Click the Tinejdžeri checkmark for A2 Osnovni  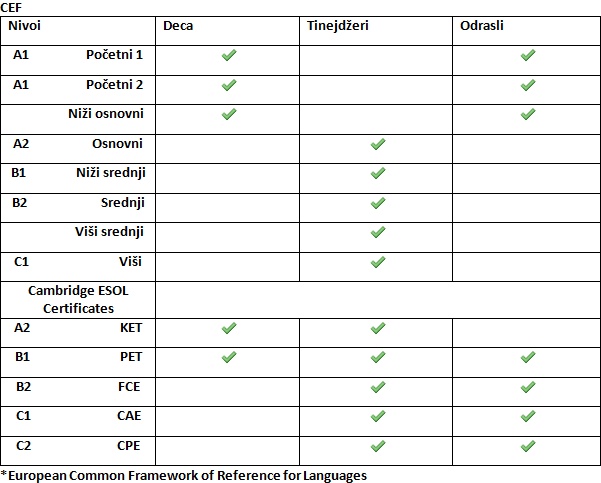tap(378, 144)
